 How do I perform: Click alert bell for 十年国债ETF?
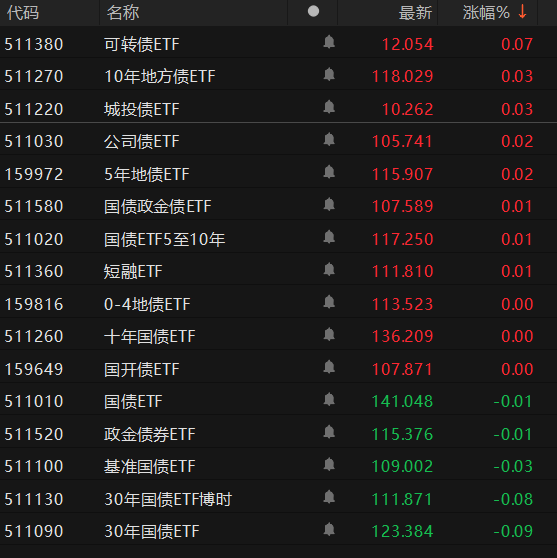tap(329, 335)
